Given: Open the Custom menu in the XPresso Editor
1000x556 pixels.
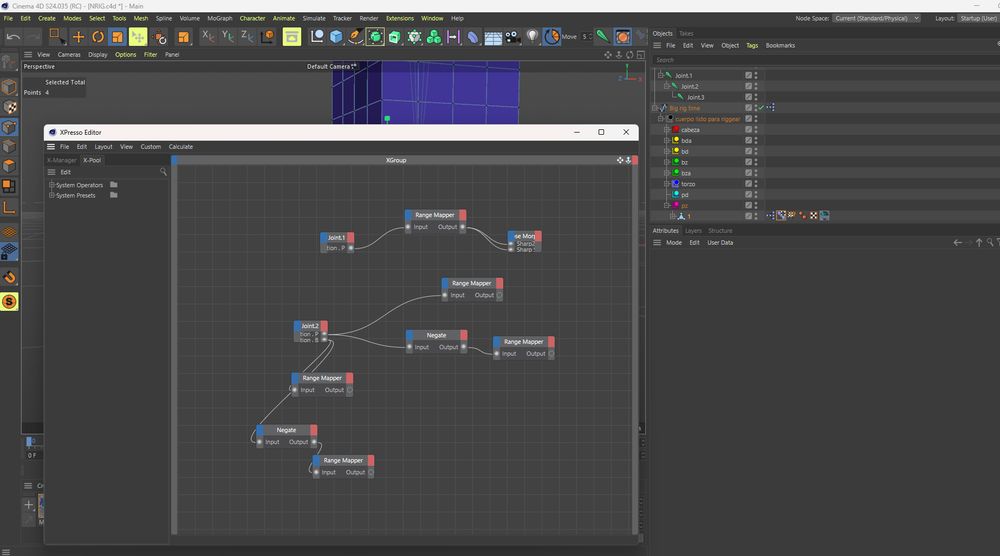Looking at the screenshot, I should click(x=151, y=147).
